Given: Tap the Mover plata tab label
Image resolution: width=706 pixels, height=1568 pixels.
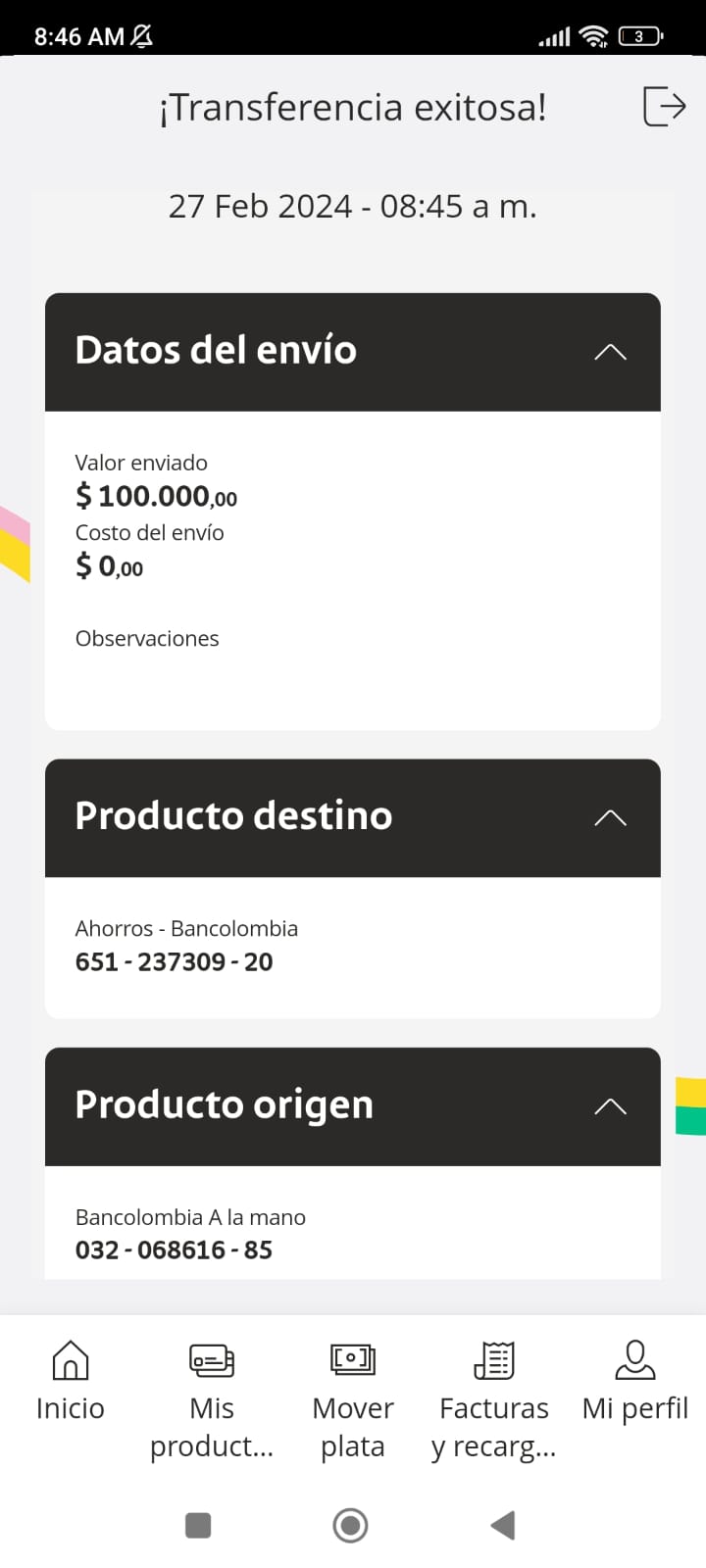Looking at the screenshot, I should 353,1427.
